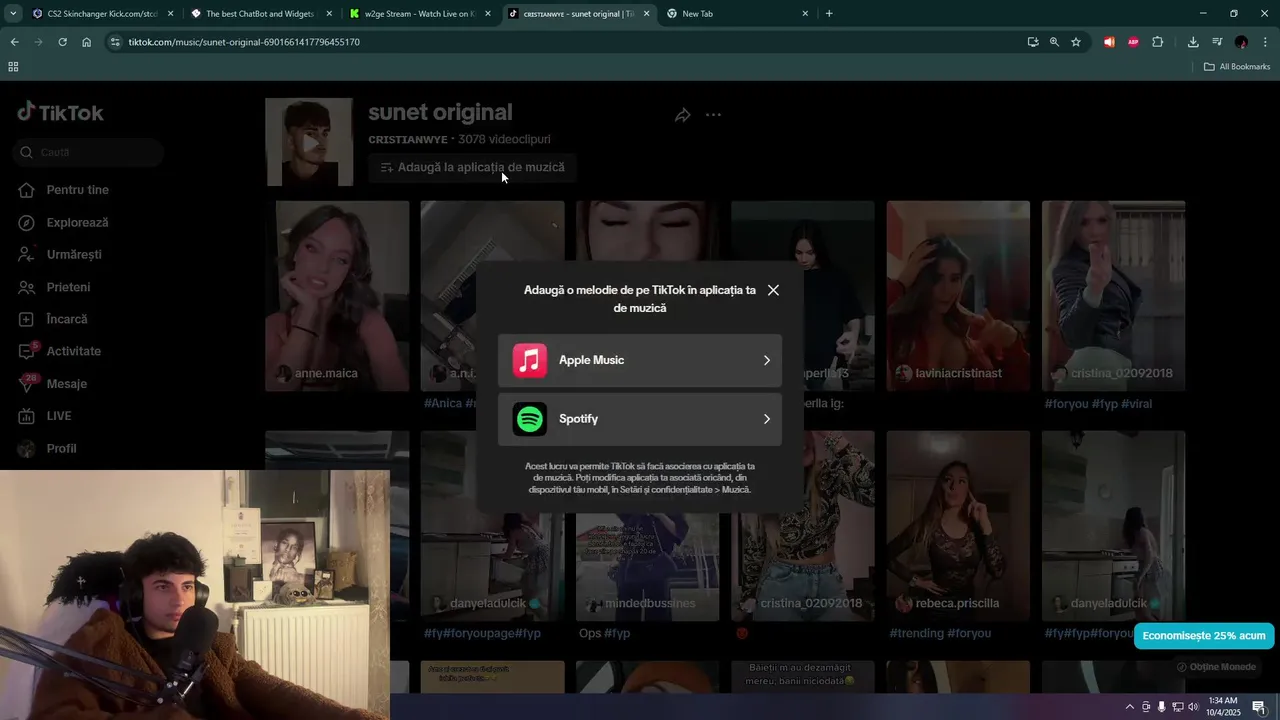Open the apps grid shortcut
1280x720 pixels.
pyautogui.click(x=13, y=67)
